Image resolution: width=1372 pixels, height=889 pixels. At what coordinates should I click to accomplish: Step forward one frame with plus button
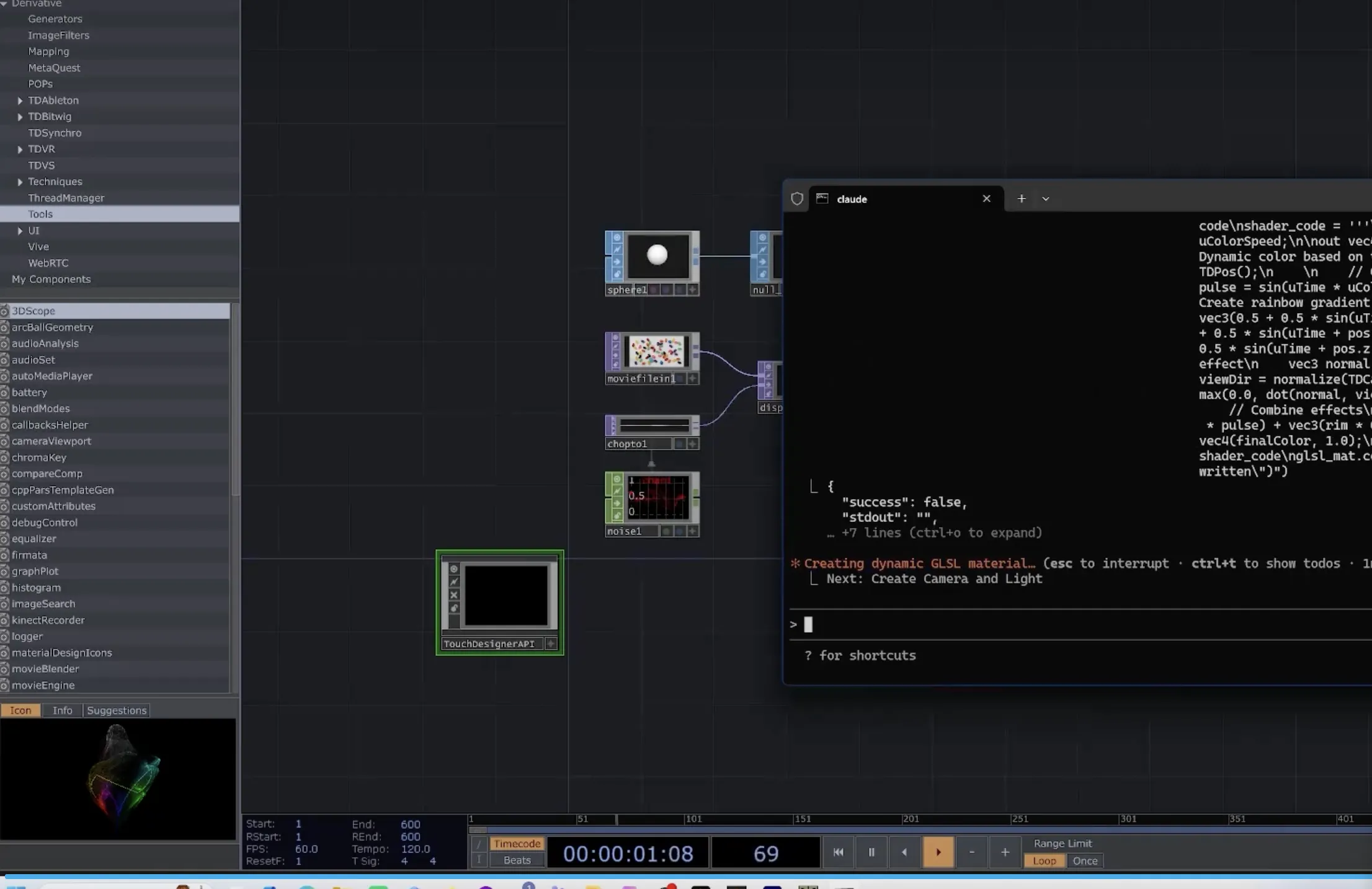(x=1005, y=852)
